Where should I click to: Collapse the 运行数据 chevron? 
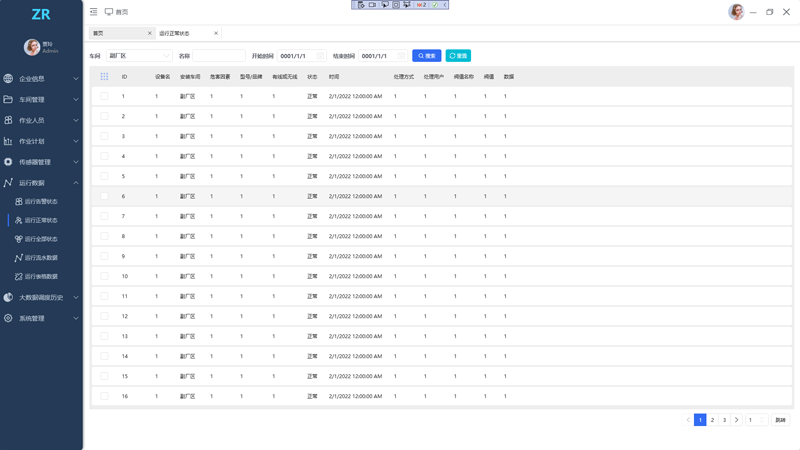tap(76, 183)
